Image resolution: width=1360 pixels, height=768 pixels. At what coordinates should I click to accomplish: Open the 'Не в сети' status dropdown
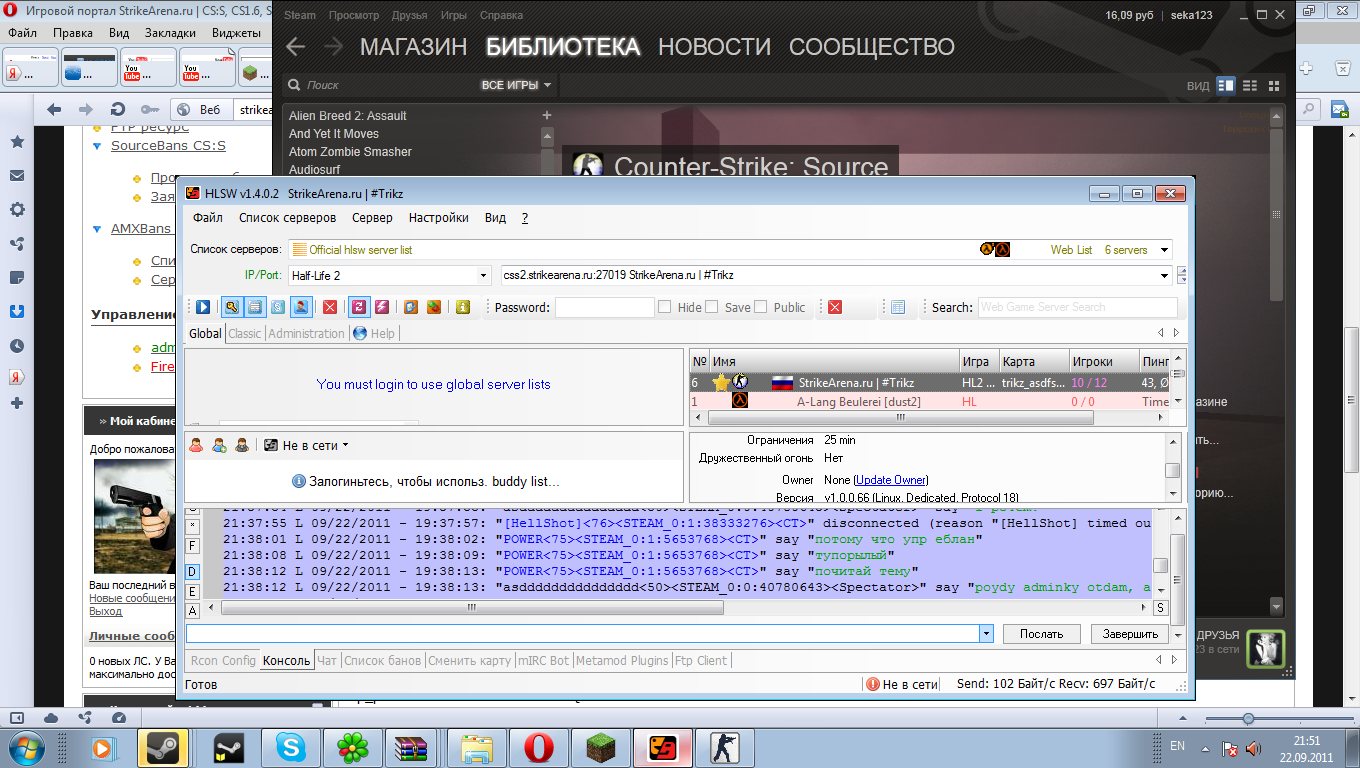pos(306,445)
